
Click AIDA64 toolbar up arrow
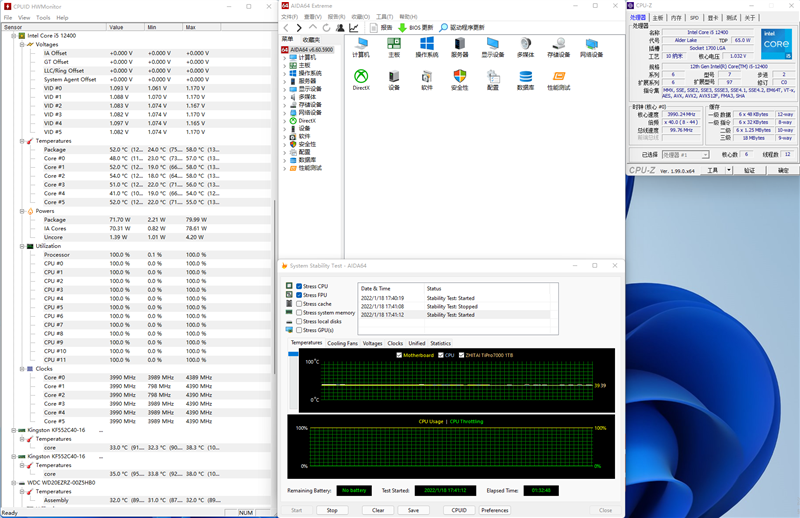tap(313, 28)
